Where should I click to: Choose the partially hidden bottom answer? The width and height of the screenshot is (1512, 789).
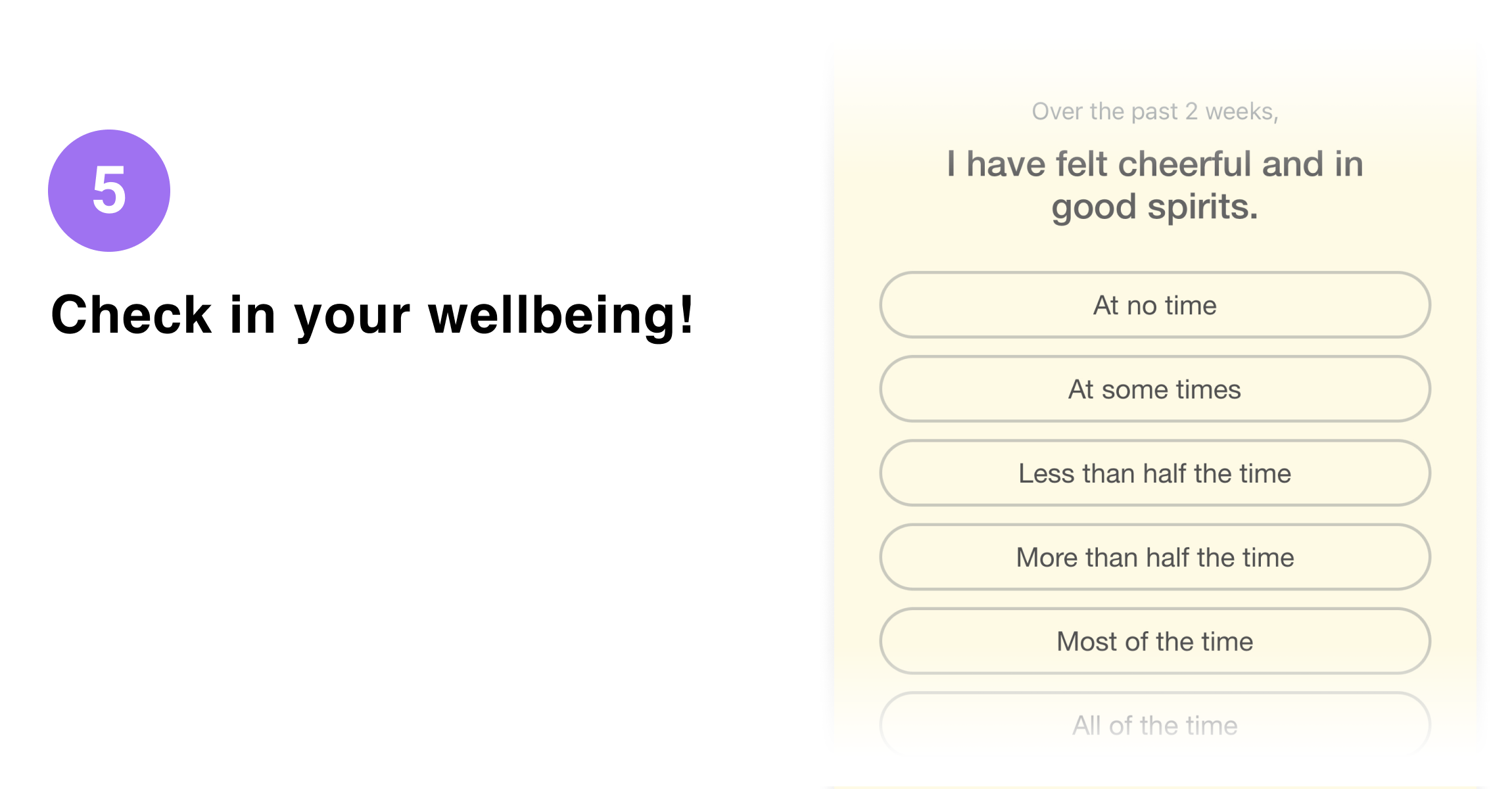click(1154, 725)
